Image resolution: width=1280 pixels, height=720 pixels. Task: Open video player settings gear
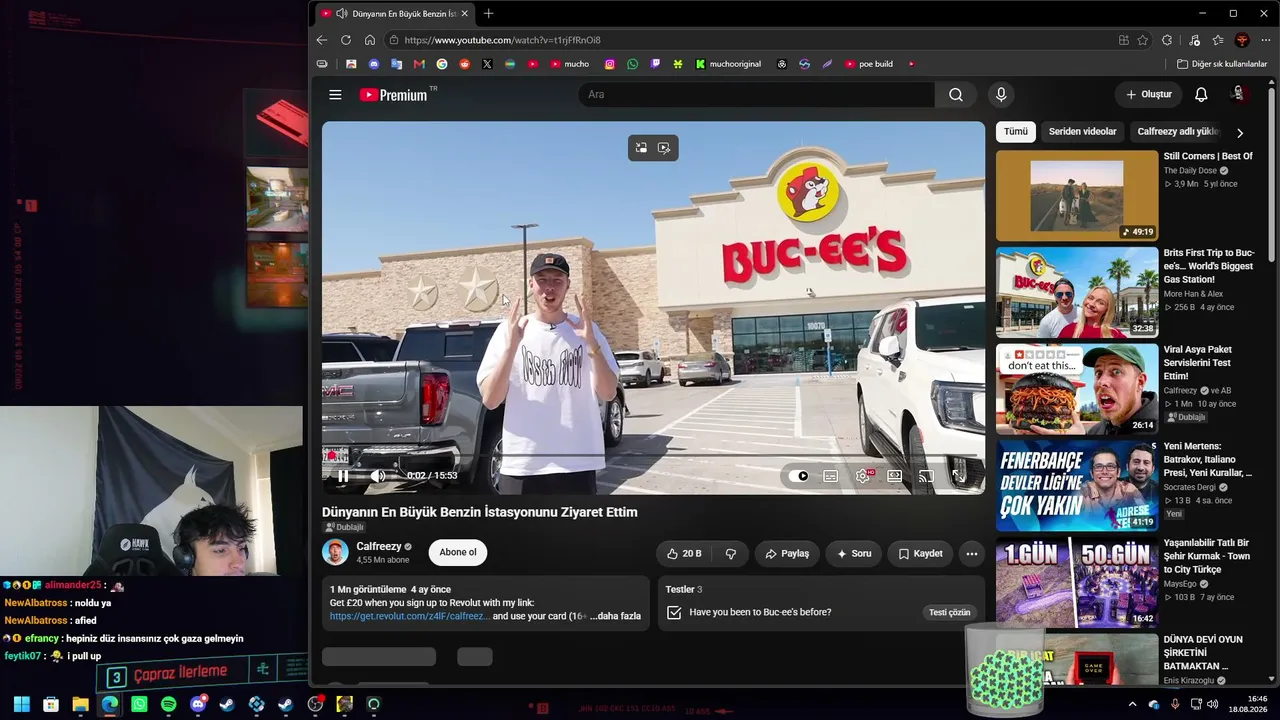(x=862, y=476)
